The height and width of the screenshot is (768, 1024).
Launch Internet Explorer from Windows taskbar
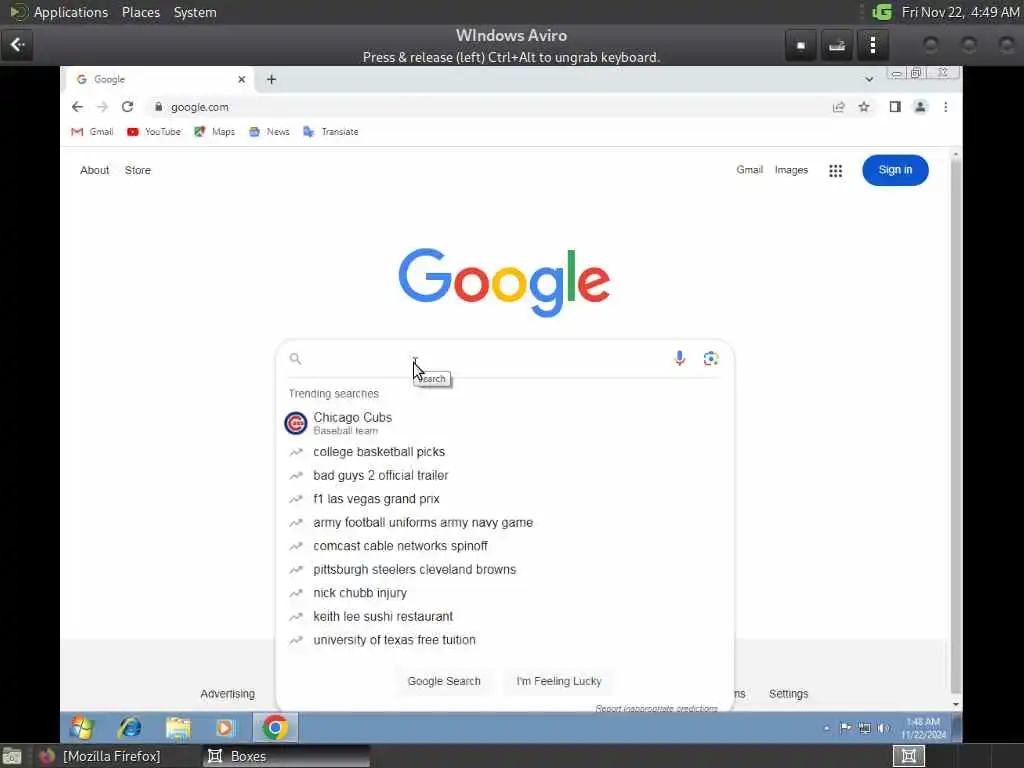130,727
